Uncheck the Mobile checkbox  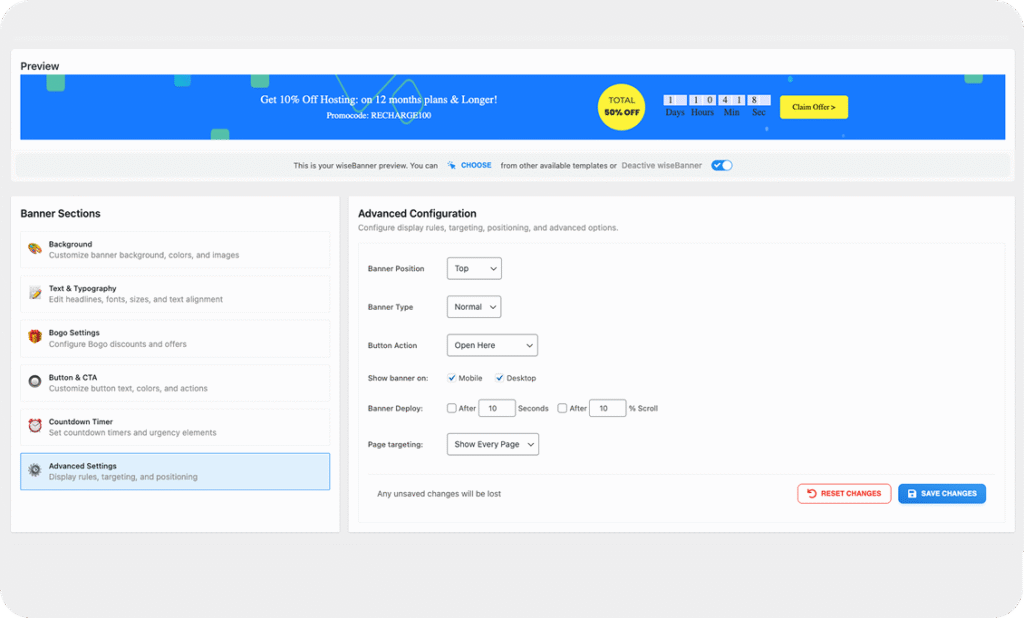pyautogui.click(x=452, y=378)
